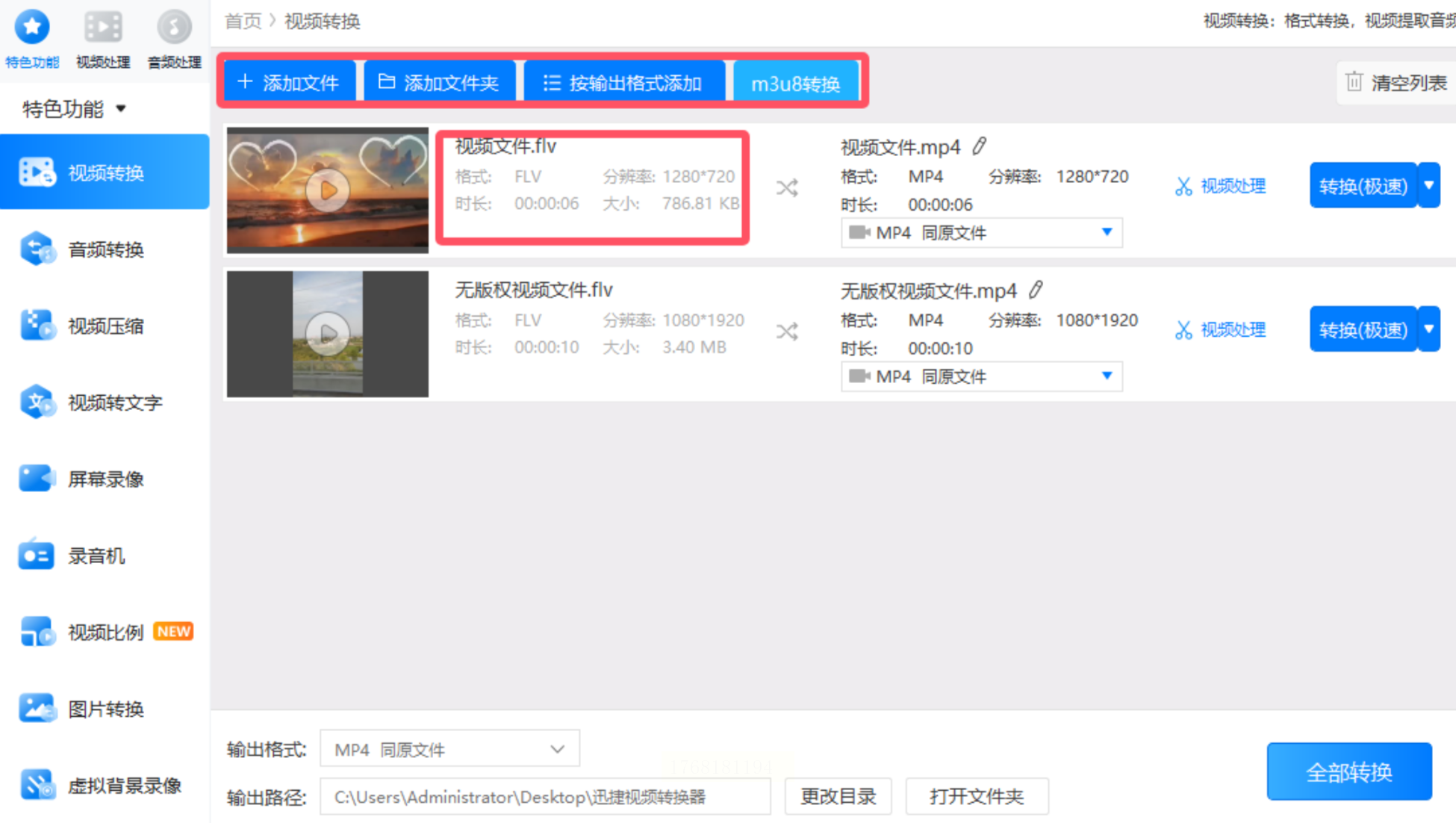Click pencil icon beside 视频文件.mp4
This screenshot has width=1456, height=823.
click(x=980, y=146)
